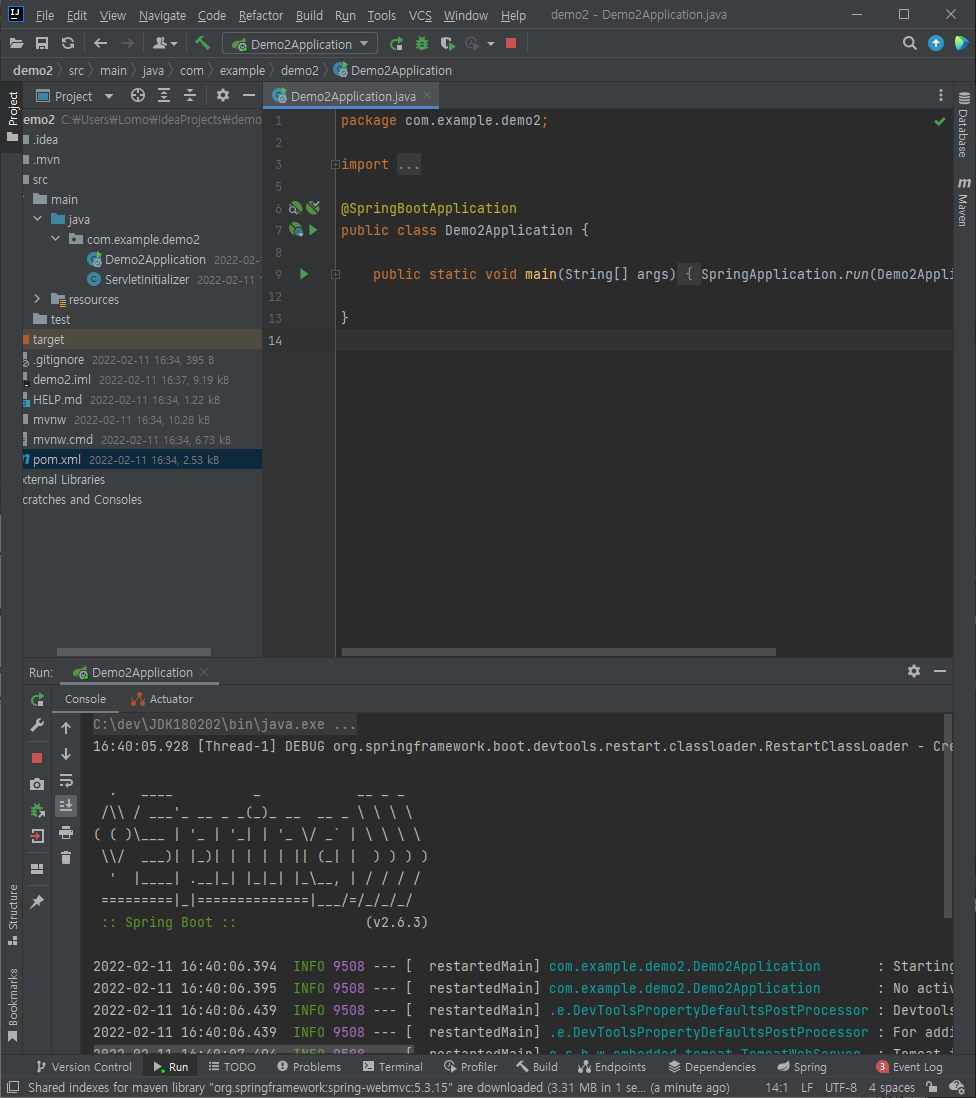976x1098 pixels.
Task: Open file with the toolbar Open icon
Action: click(x=16, y=43)
